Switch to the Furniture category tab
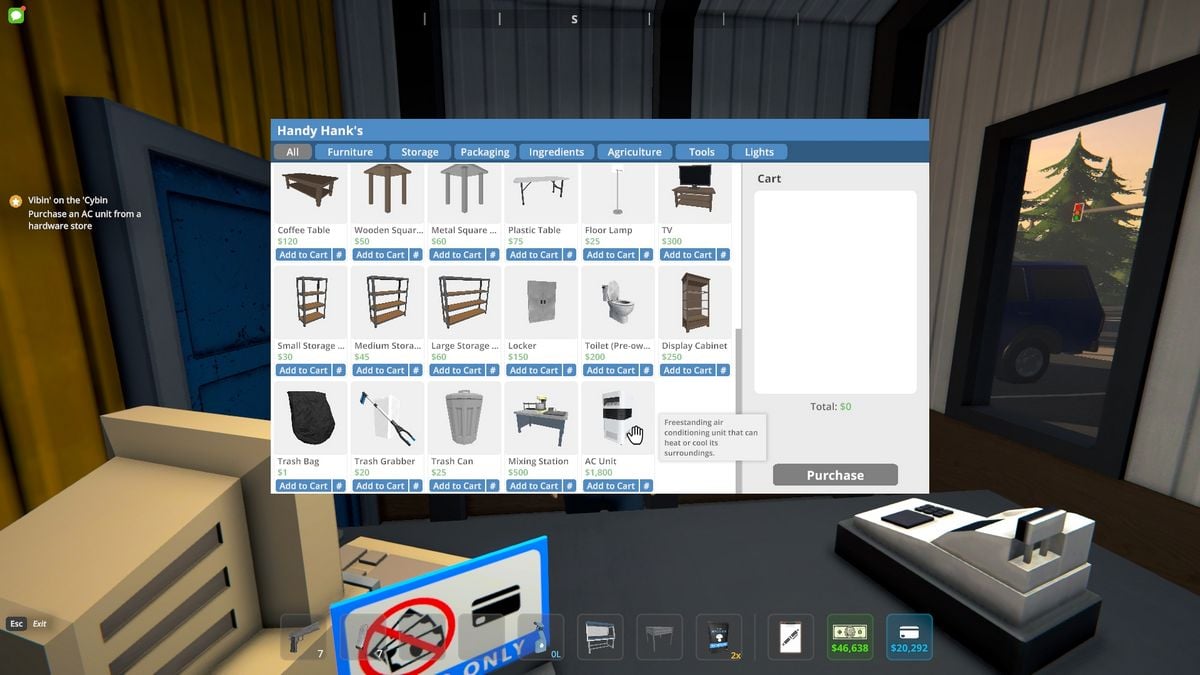Image resolution: width=1200 pixels, height=675 pixels. click(350, 152)
